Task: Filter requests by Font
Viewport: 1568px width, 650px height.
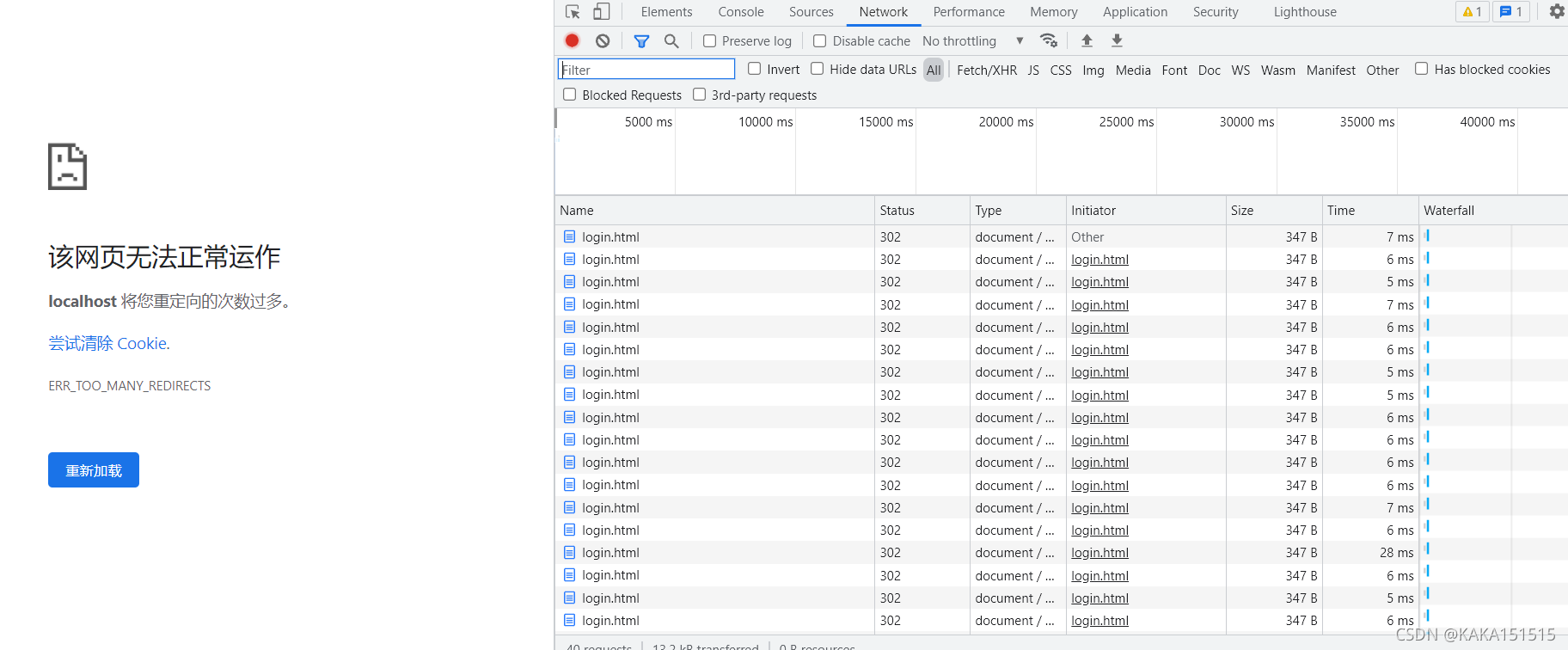Action: (x=1174, y=71)
